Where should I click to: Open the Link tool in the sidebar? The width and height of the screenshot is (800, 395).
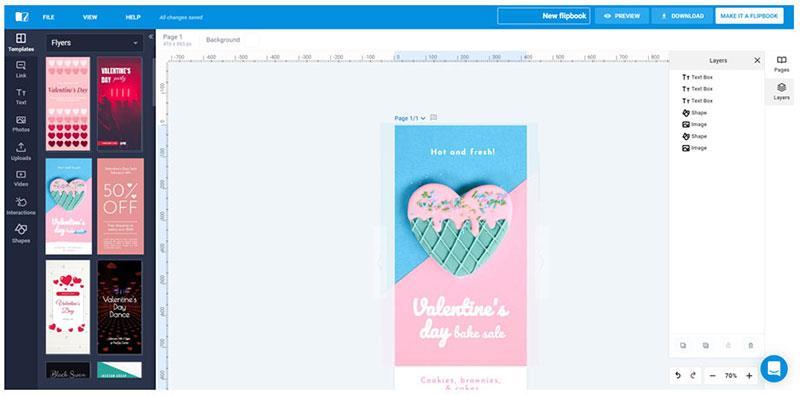click(x=21, y=70)
